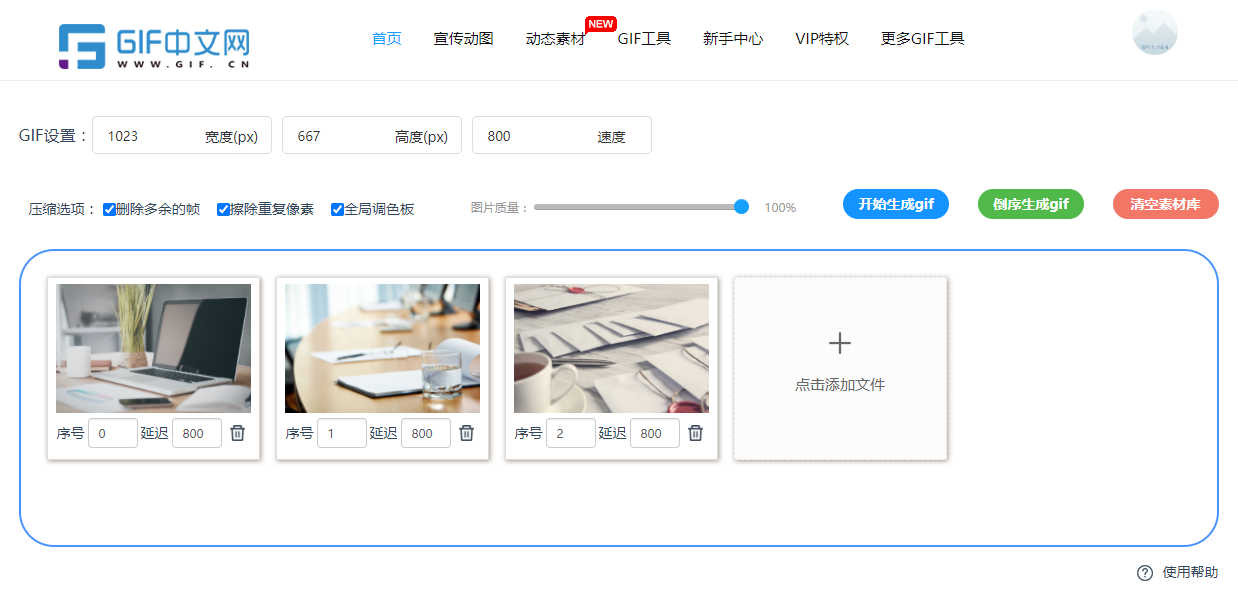Open 新手中心 menu item
The height and width of the screenshot is (596, 1238).
pos(733,39)
